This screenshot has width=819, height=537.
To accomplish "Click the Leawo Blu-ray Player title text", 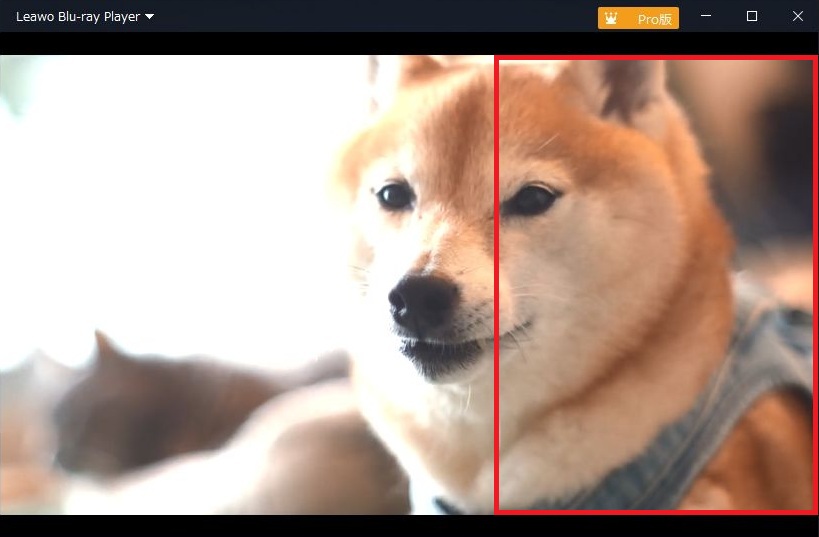I will tap(77, 17).
